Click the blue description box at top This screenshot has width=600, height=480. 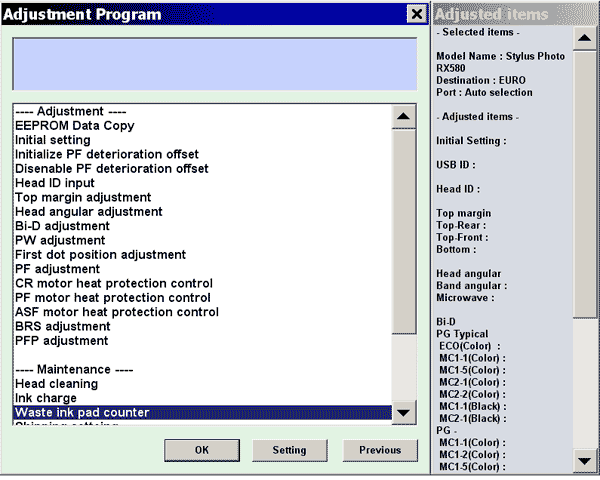[x=215, y=64]
